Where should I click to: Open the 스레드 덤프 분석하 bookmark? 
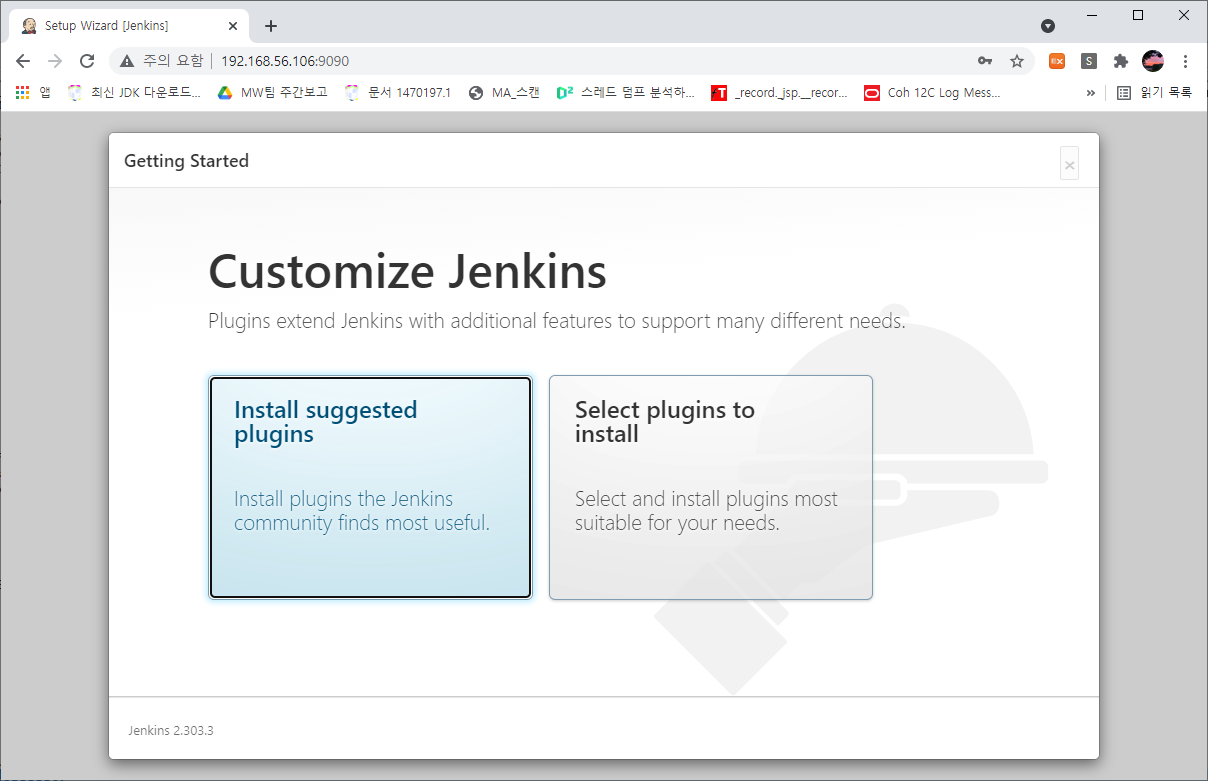[x=625, y=93]
